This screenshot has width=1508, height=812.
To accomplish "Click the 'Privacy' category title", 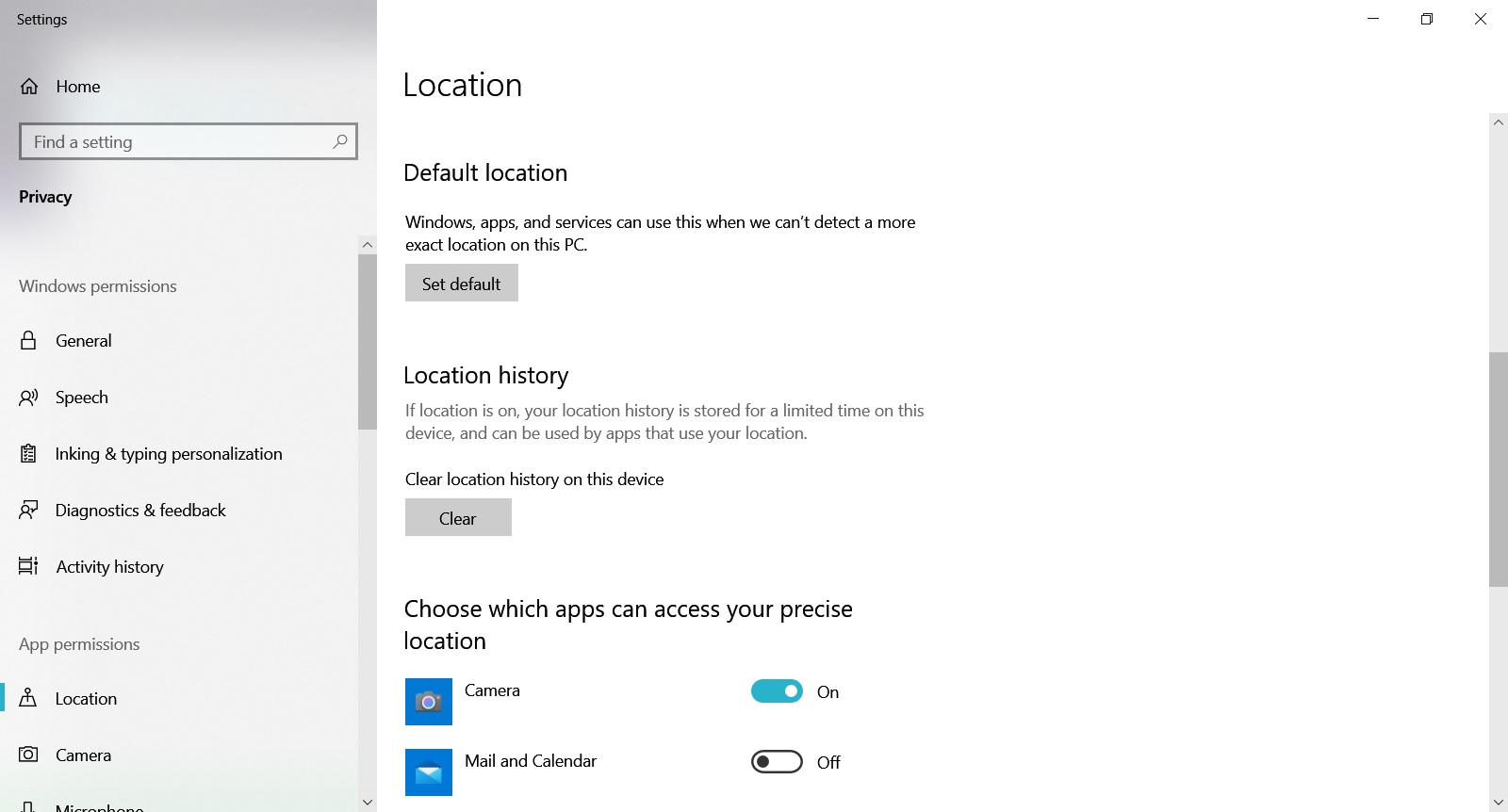I will point(45,197).
